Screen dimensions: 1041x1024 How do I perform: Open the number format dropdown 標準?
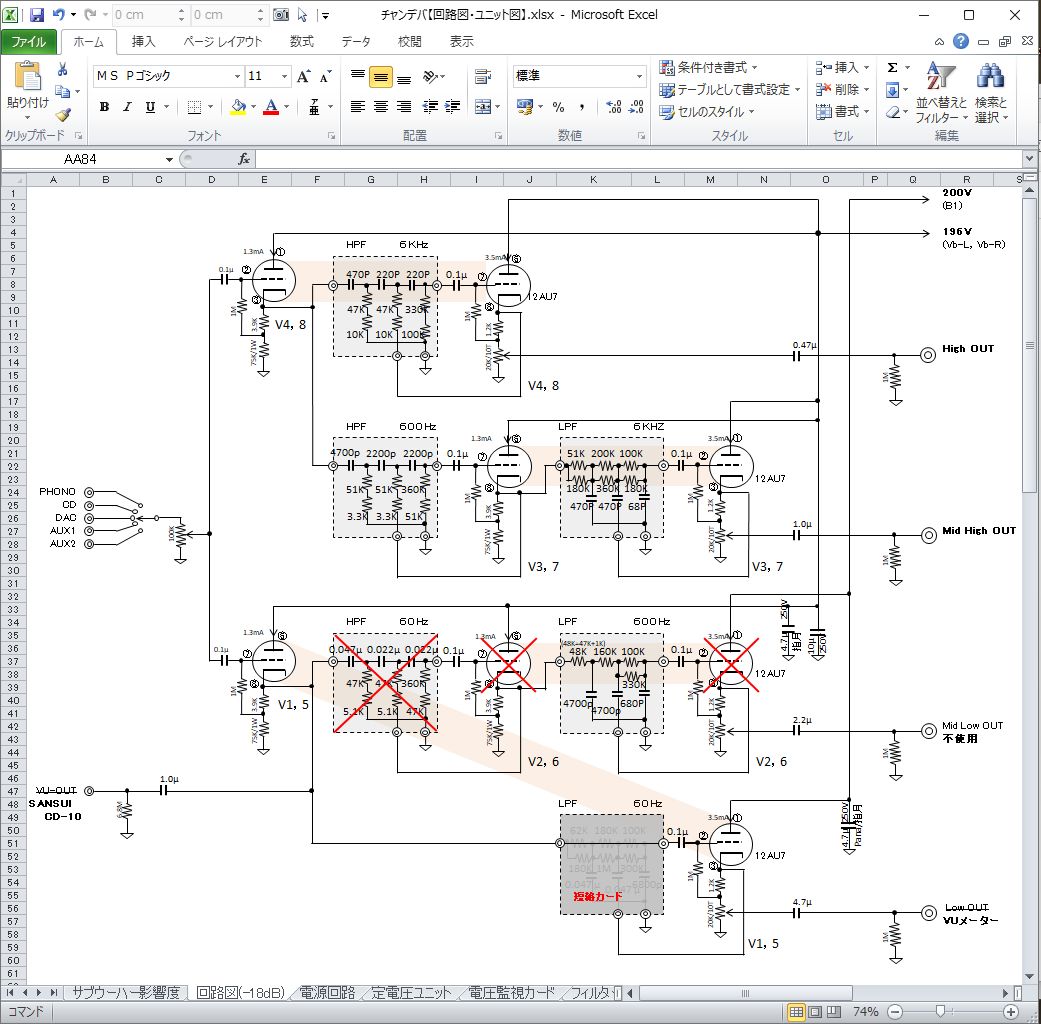tap(639, 76)
